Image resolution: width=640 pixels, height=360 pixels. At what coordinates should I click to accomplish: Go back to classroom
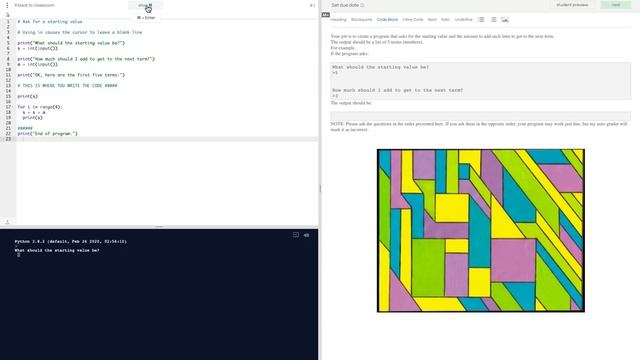point(34,5)
